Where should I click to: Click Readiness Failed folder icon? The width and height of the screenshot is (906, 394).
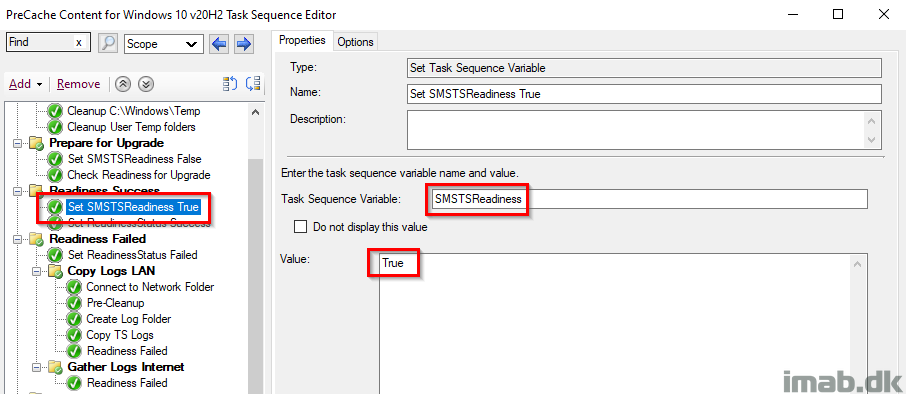point(37,239)
